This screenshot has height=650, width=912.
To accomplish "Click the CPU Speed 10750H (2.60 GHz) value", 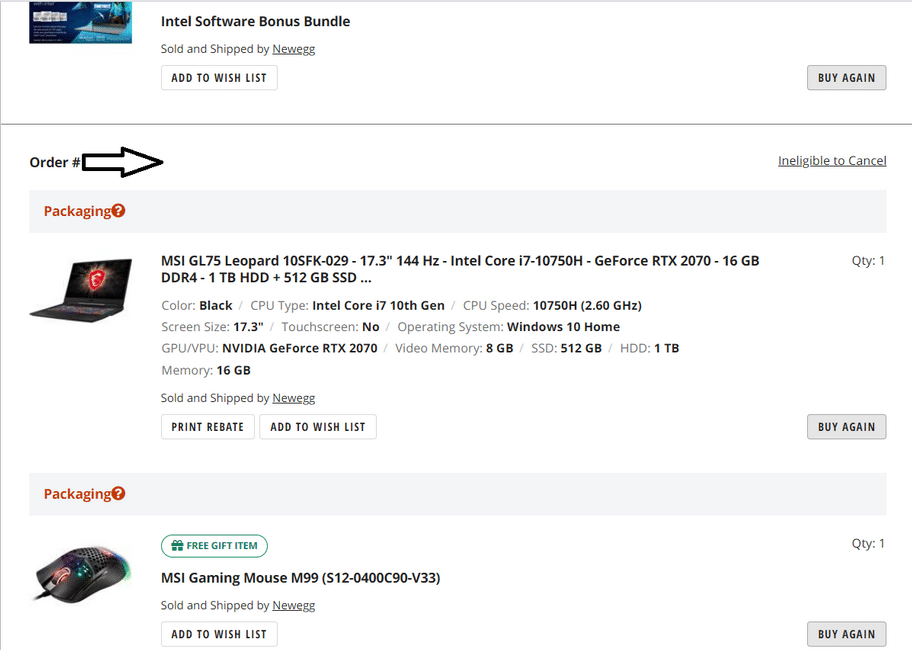I will [x=587, y=306].
